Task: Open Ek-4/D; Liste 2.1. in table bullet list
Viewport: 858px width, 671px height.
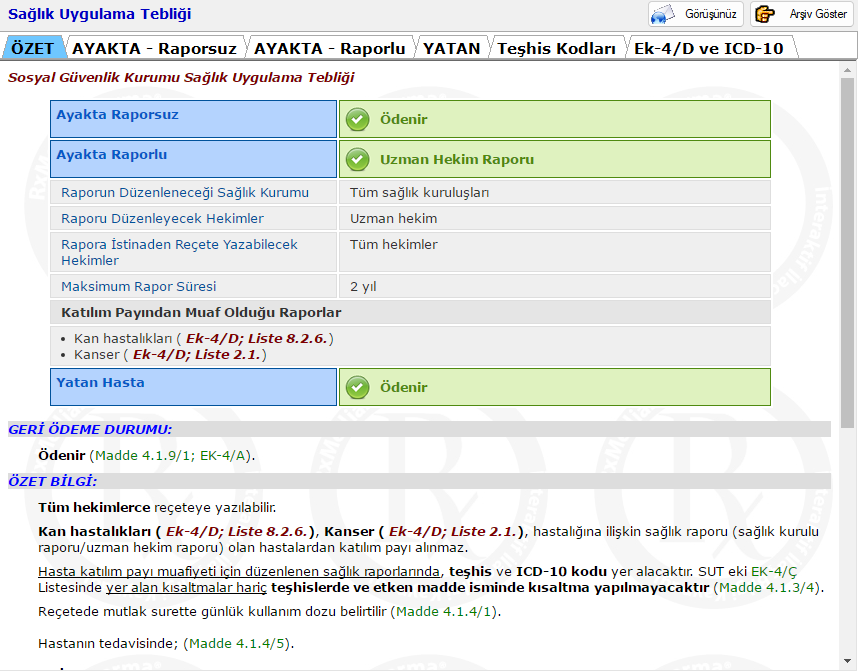Action: pyautogui.click(x=197, y=355)
